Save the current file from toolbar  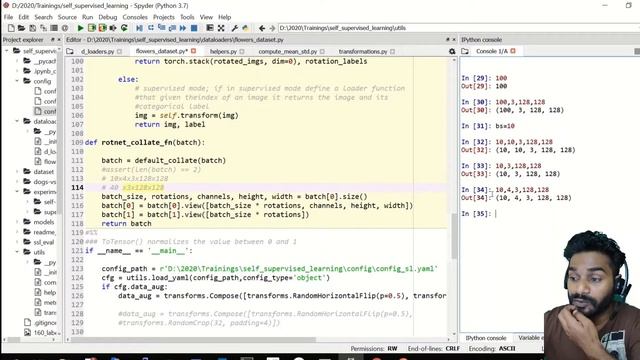point(32,28)
